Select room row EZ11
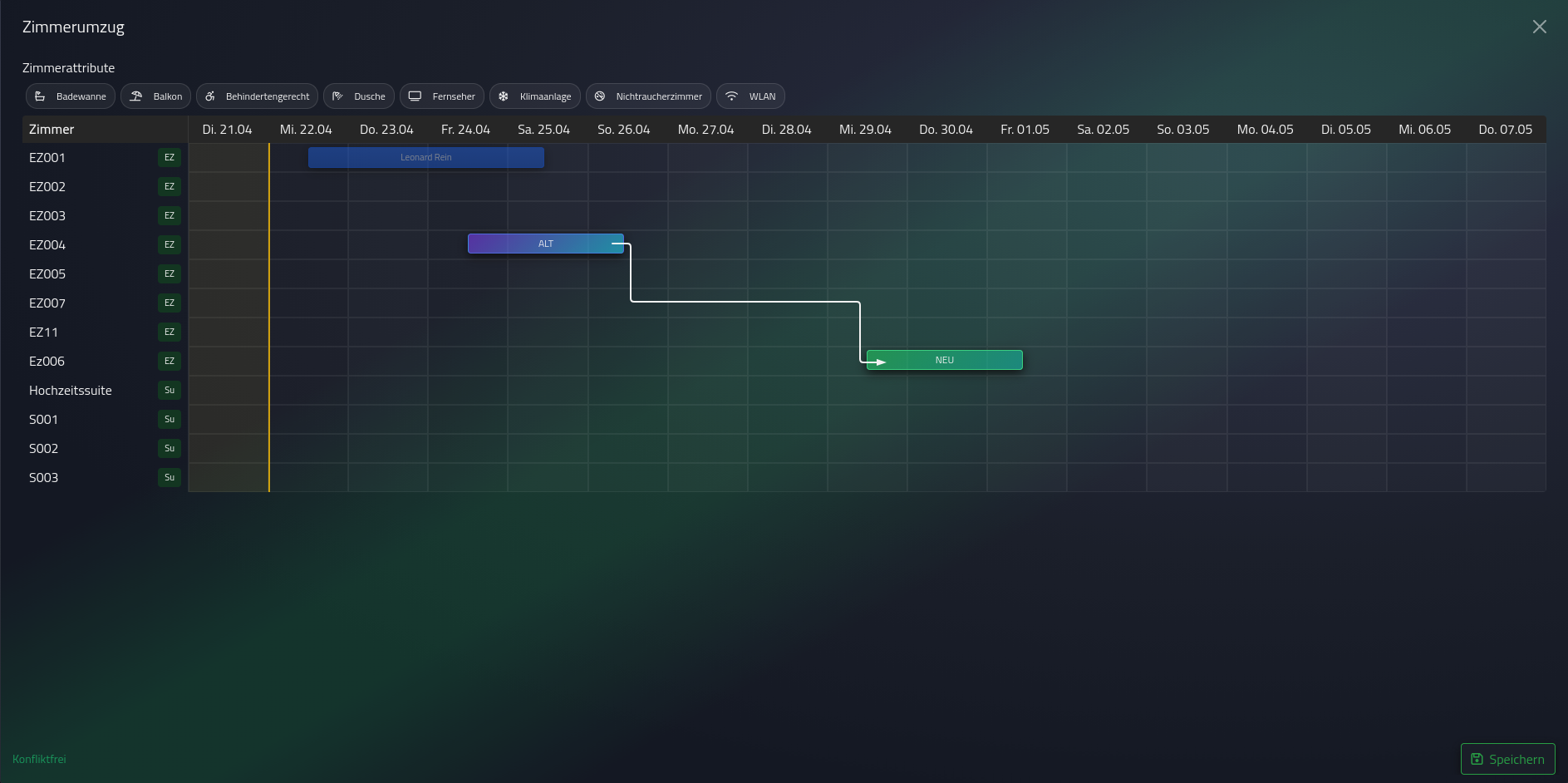1568x783 pixels. click(106, 332)
